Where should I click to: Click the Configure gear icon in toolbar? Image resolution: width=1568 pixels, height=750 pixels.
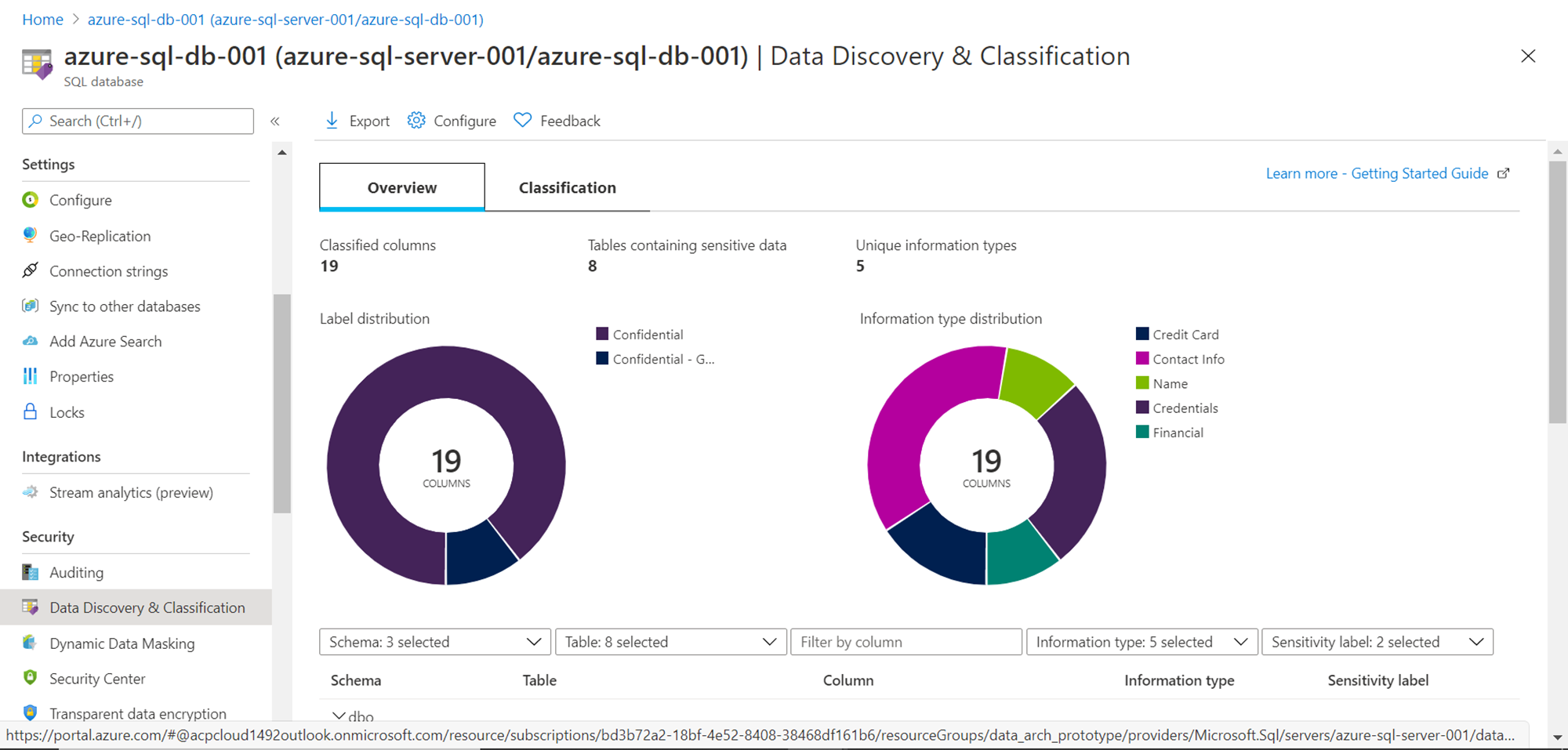click(x=416, y=121)
